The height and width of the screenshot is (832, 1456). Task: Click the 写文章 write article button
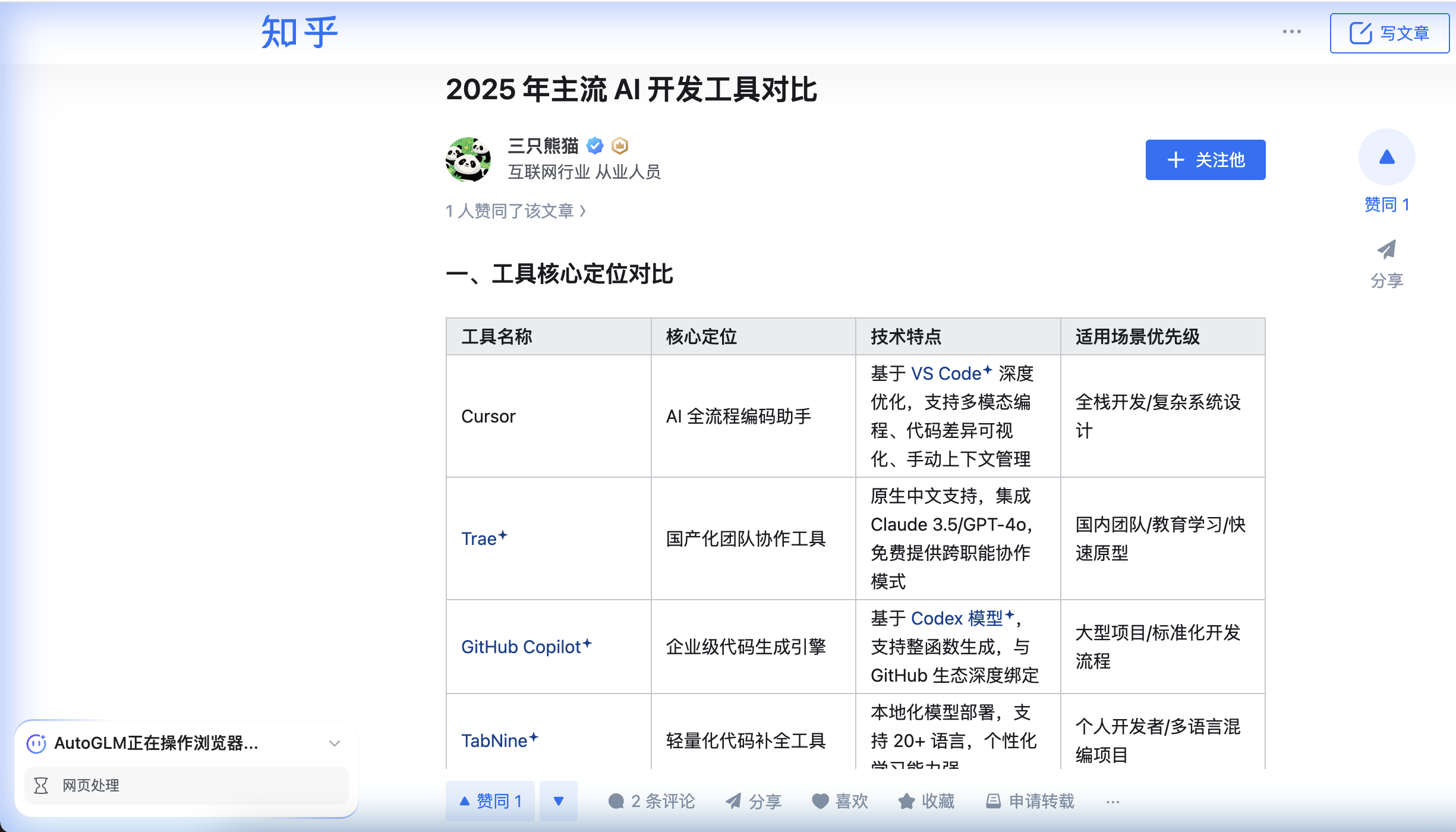point(1389,33)
